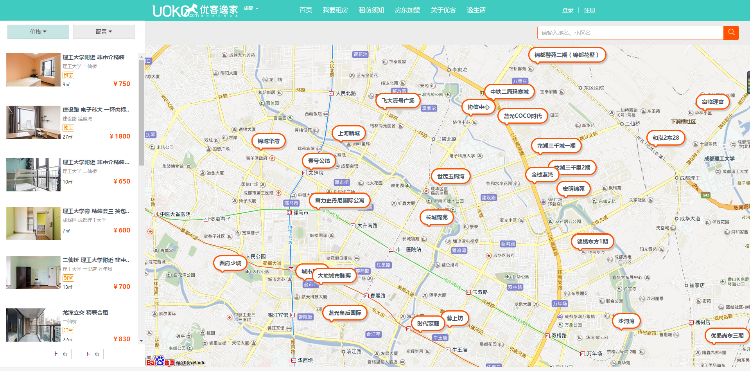This screenshot has width=750, height=371.
Task: Open the 房东加盟 menu item
Action: click(408, 10)
